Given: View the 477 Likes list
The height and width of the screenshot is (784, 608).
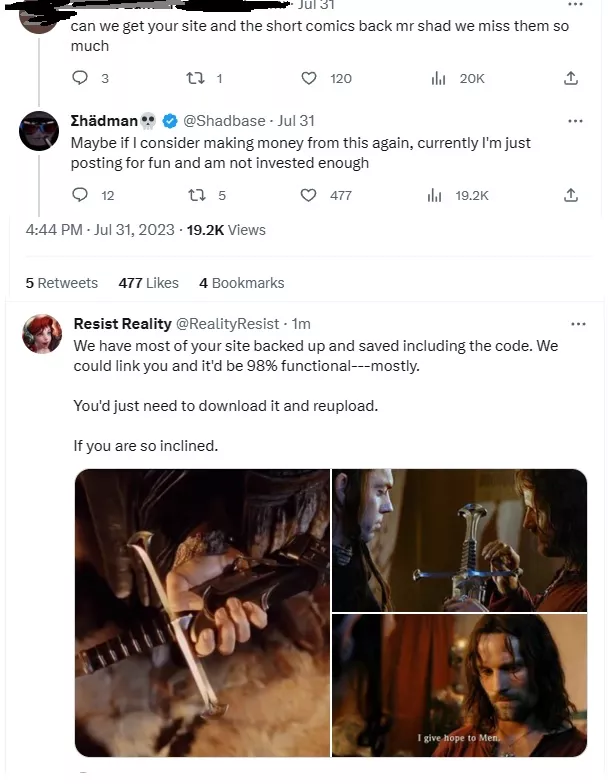Looking at the screenshot, I should (148, 283).
